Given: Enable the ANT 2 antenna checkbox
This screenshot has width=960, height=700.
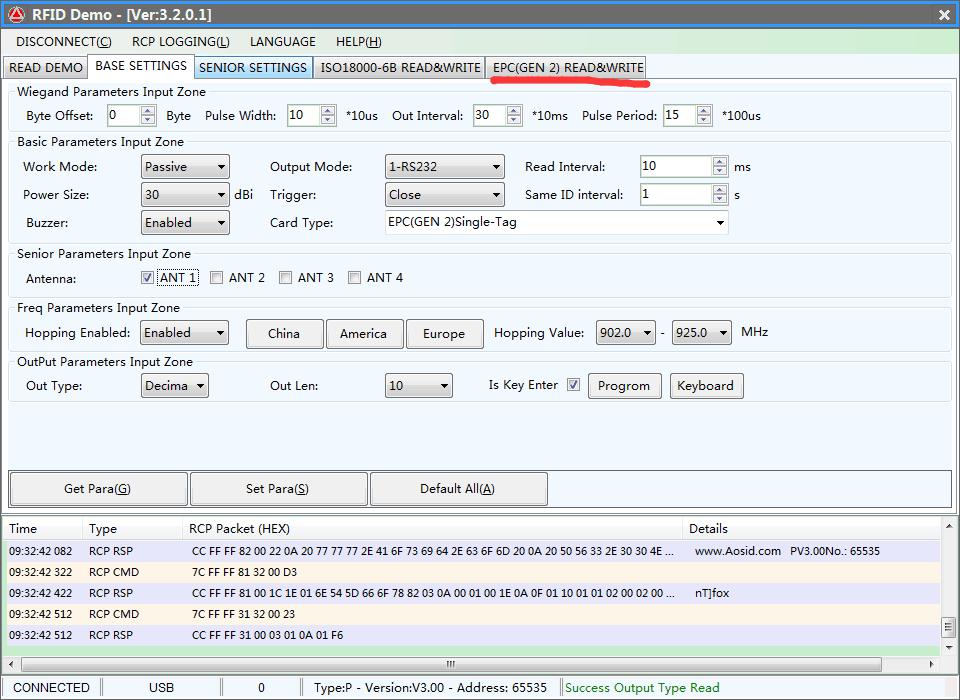Looking at the screenshot, I should (x=216, y=278).
